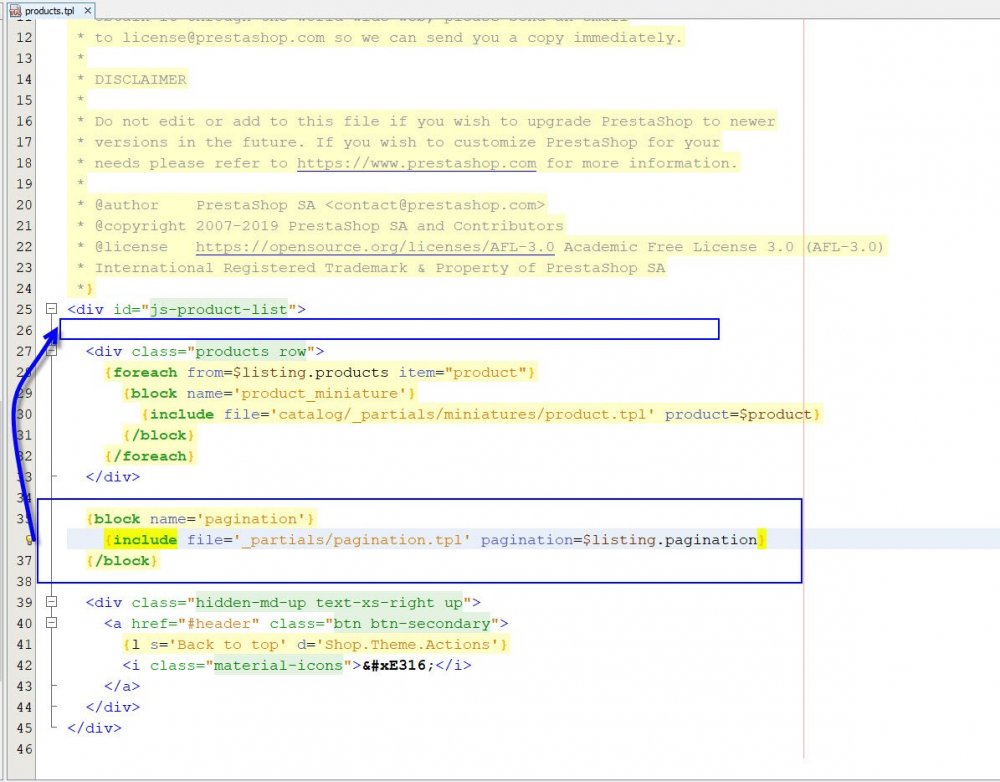Click '<contact@prestashop.com>' author email text
The image size is (1000, 782).
[x=435, y=205]
